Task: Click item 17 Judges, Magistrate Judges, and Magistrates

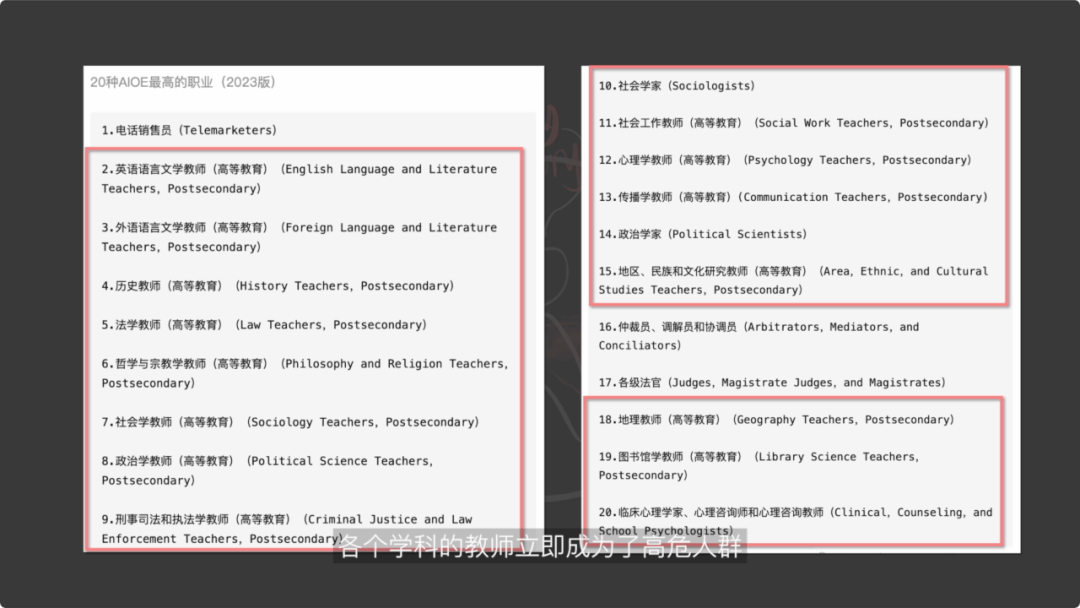Action: tap(771, 382)
